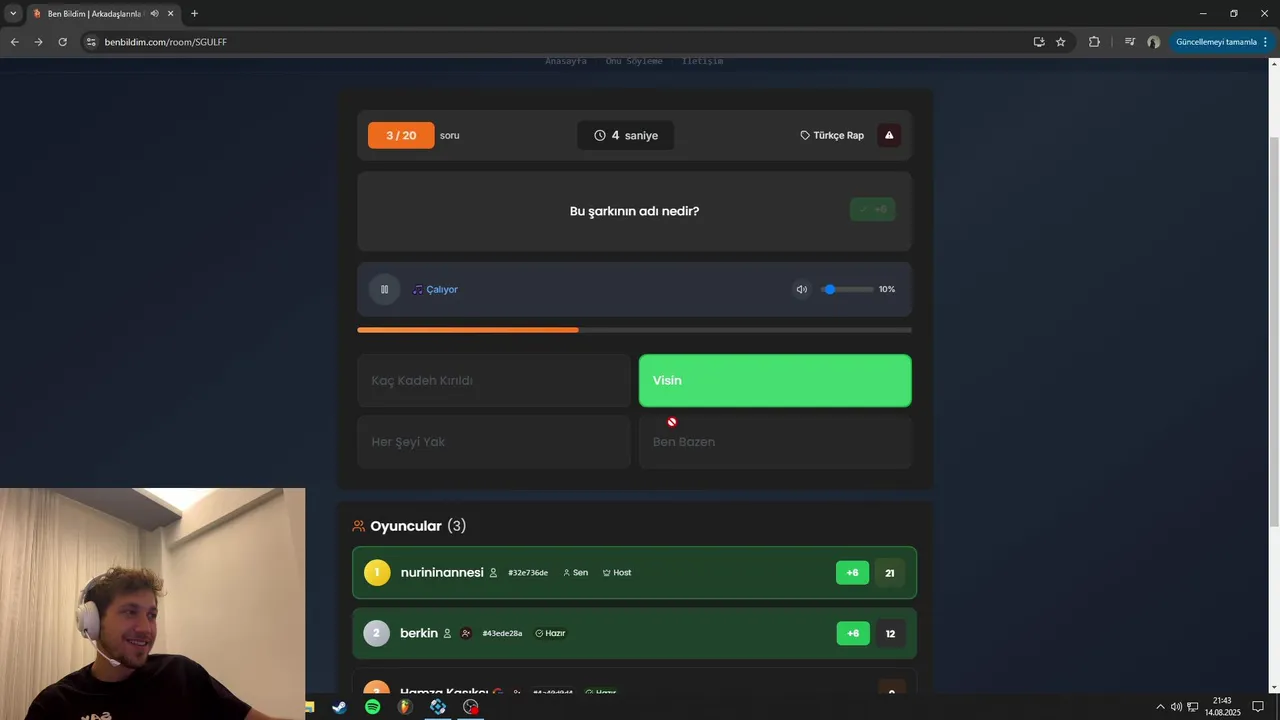Open the media control icon in toolbar

pos(1130,42)
